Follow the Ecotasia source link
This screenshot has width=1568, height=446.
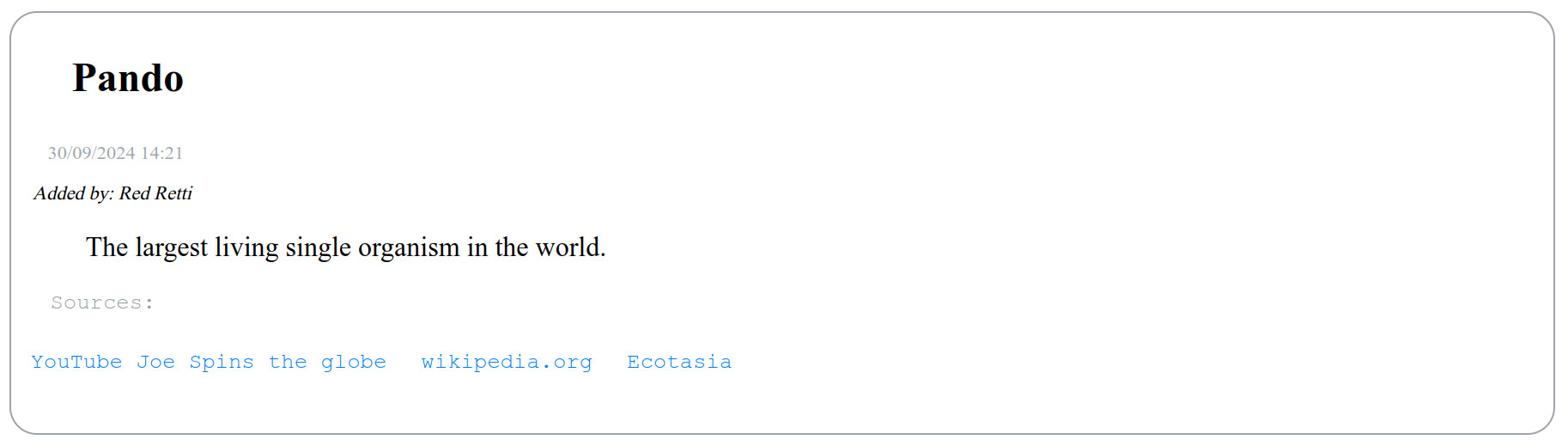[x=679, y=362]
